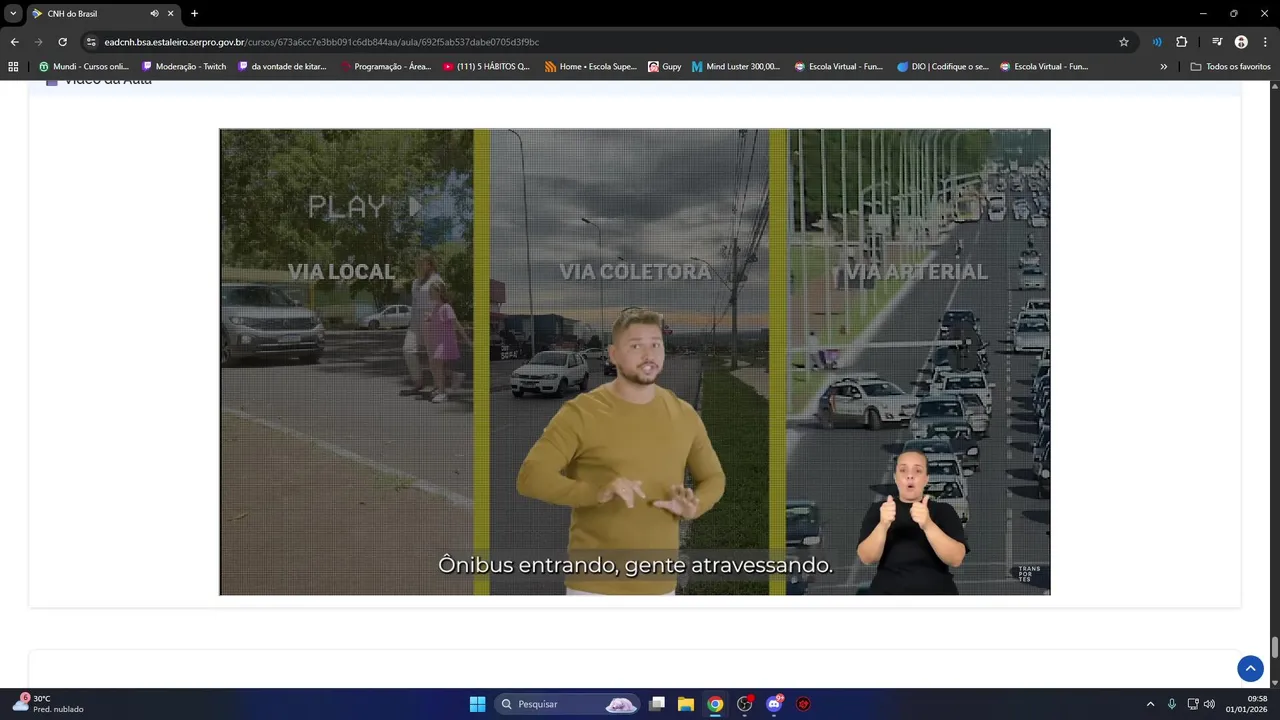The height and width of the screenshot is (720, 1280).
Task: Go back using the browser back arrow
Action: tap(14, 42)
